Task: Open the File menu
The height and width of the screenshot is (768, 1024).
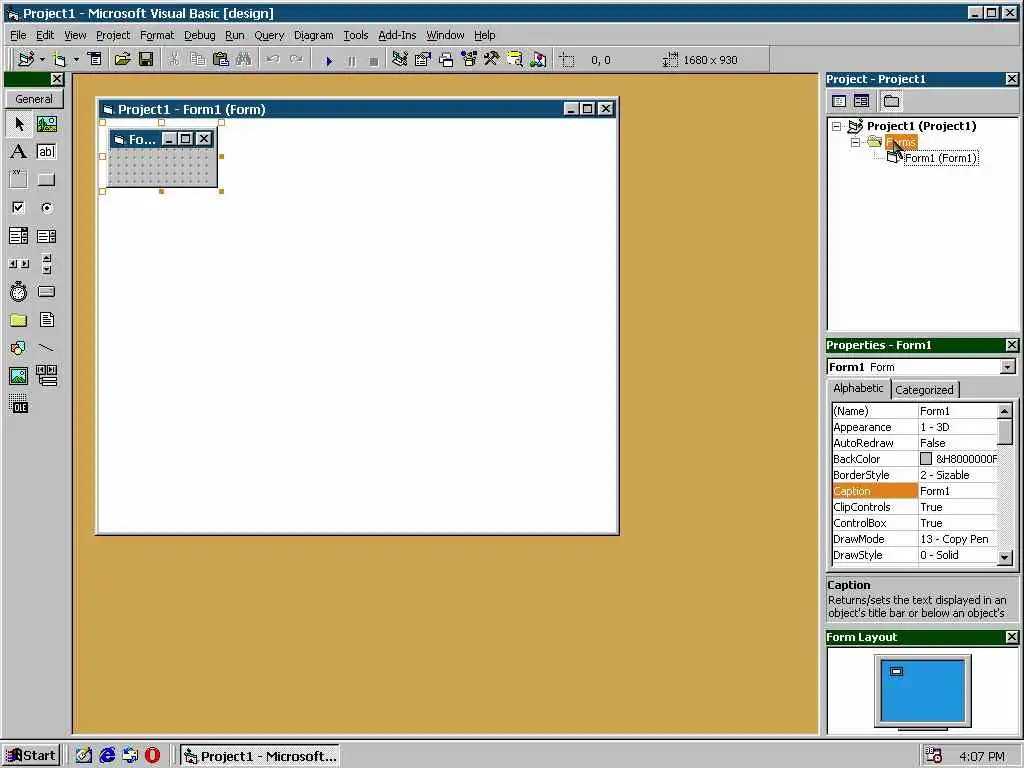Action: coord(18,35)
